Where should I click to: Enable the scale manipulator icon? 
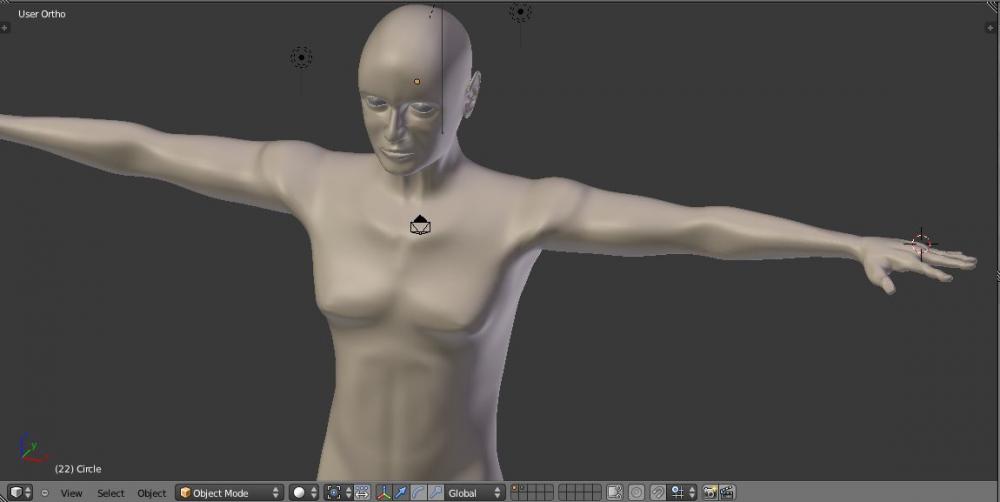pos(436,492)
